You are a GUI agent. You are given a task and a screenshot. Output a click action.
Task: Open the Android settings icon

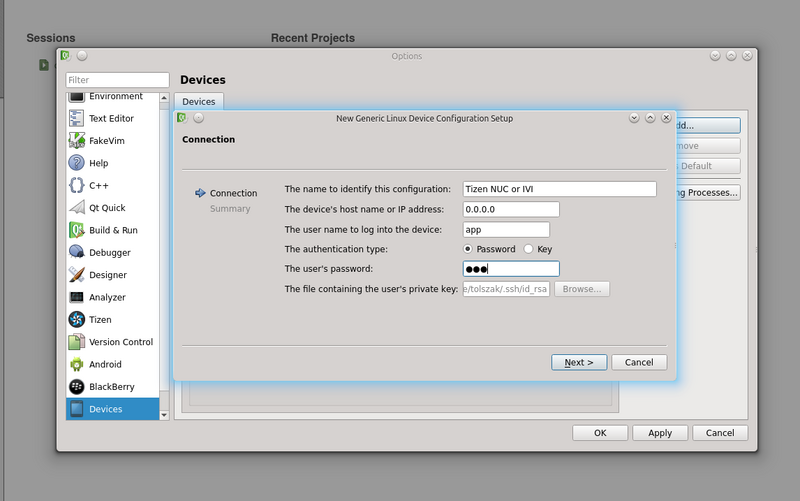coord(76,364)
